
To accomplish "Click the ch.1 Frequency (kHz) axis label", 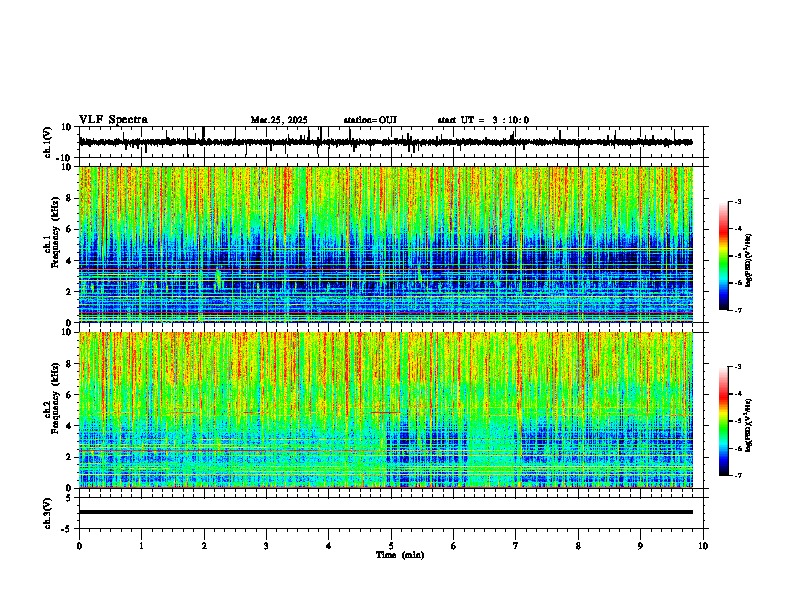I will [51, 232].
